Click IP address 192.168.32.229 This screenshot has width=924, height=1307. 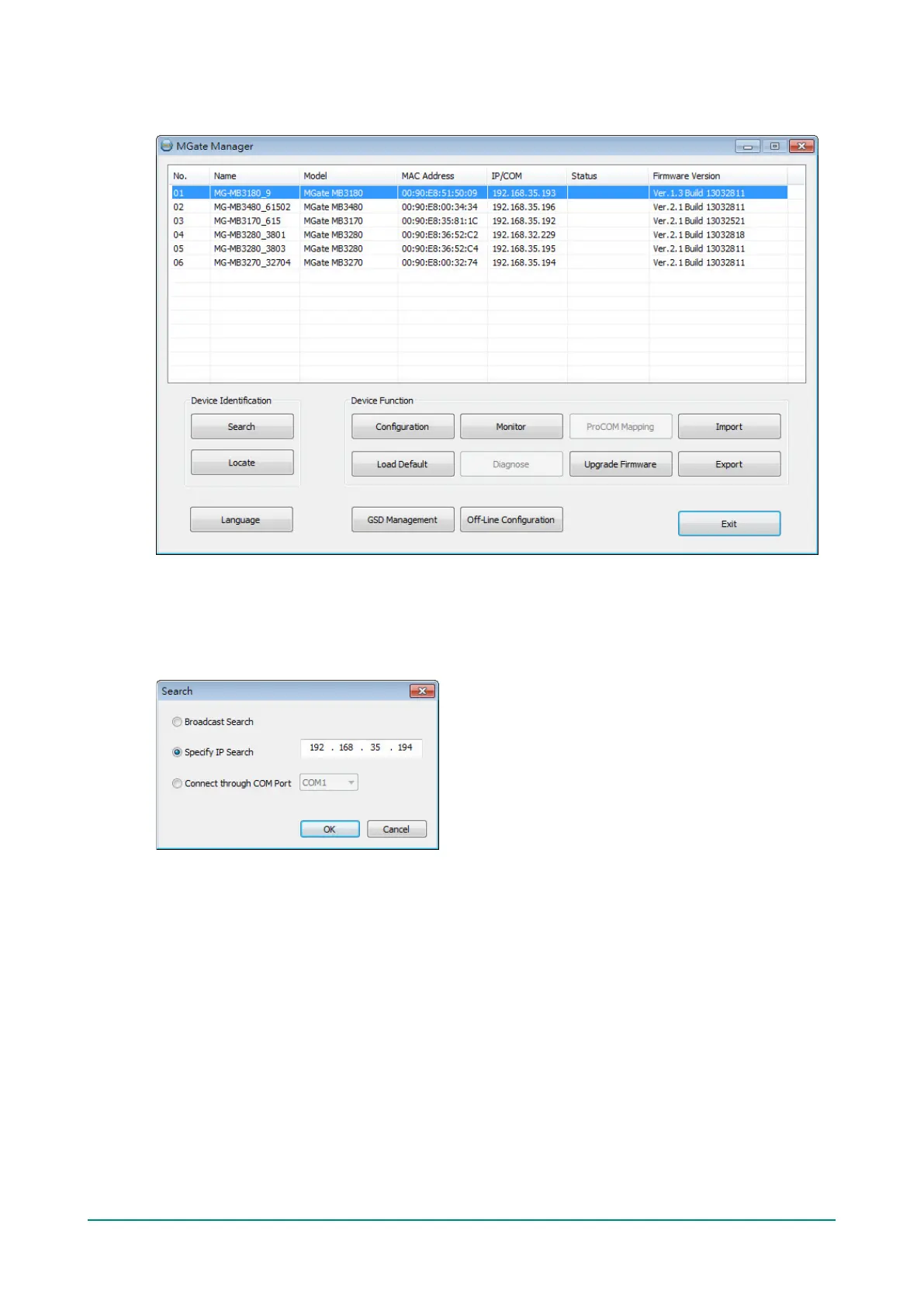pyautogui.click(x=524, y=235)
